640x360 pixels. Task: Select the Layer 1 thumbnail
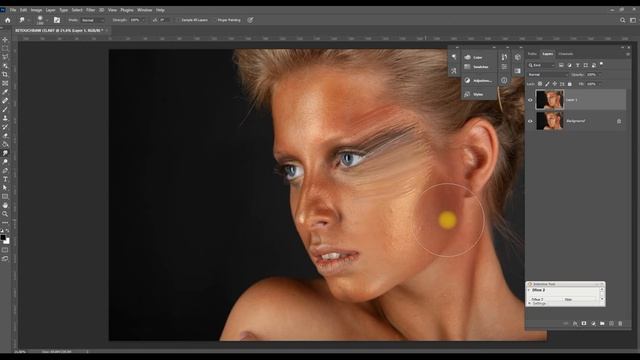(550, 100)
